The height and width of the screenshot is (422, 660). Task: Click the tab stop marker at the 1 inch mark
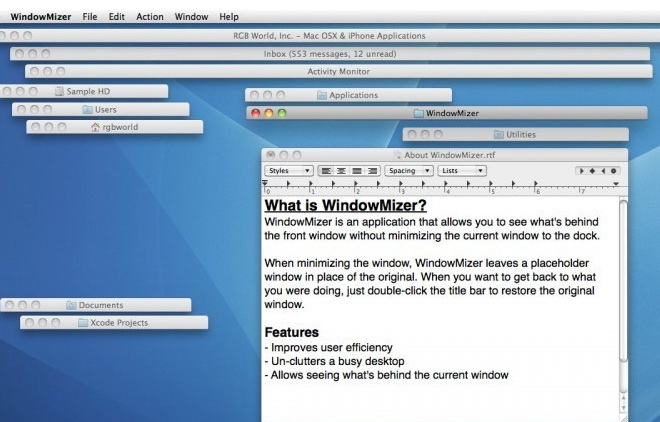[311, 184]
